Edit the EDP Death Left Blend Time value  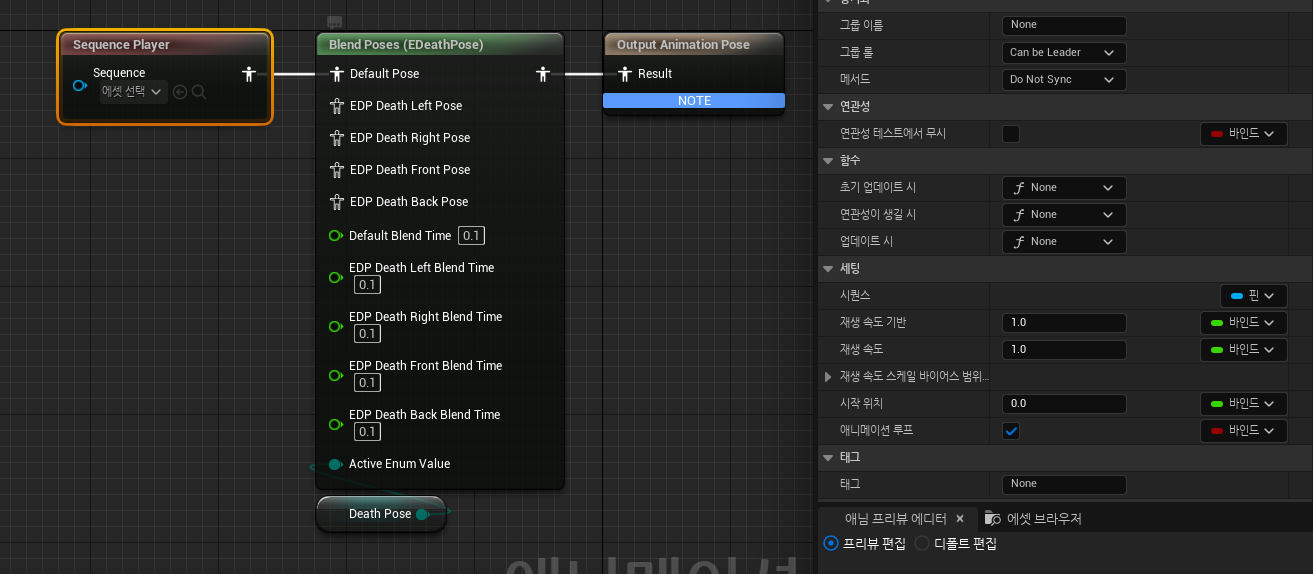tap(367, 285)
